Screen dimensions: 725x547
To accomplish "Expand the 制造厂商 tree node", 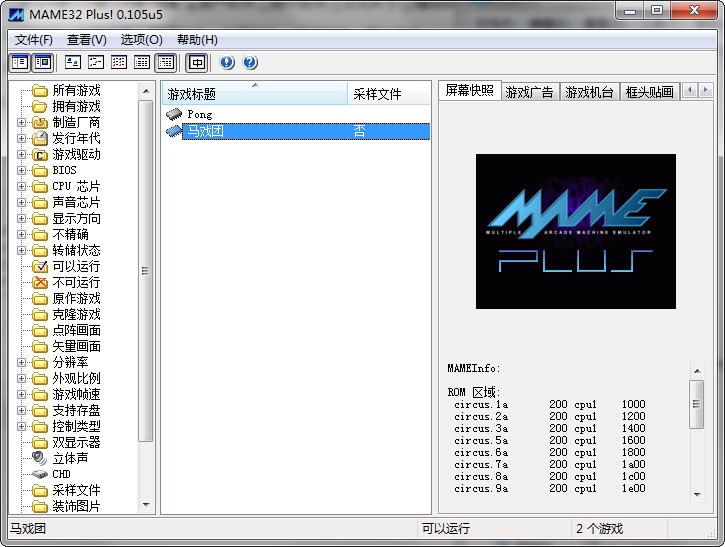I will [21, 123].
